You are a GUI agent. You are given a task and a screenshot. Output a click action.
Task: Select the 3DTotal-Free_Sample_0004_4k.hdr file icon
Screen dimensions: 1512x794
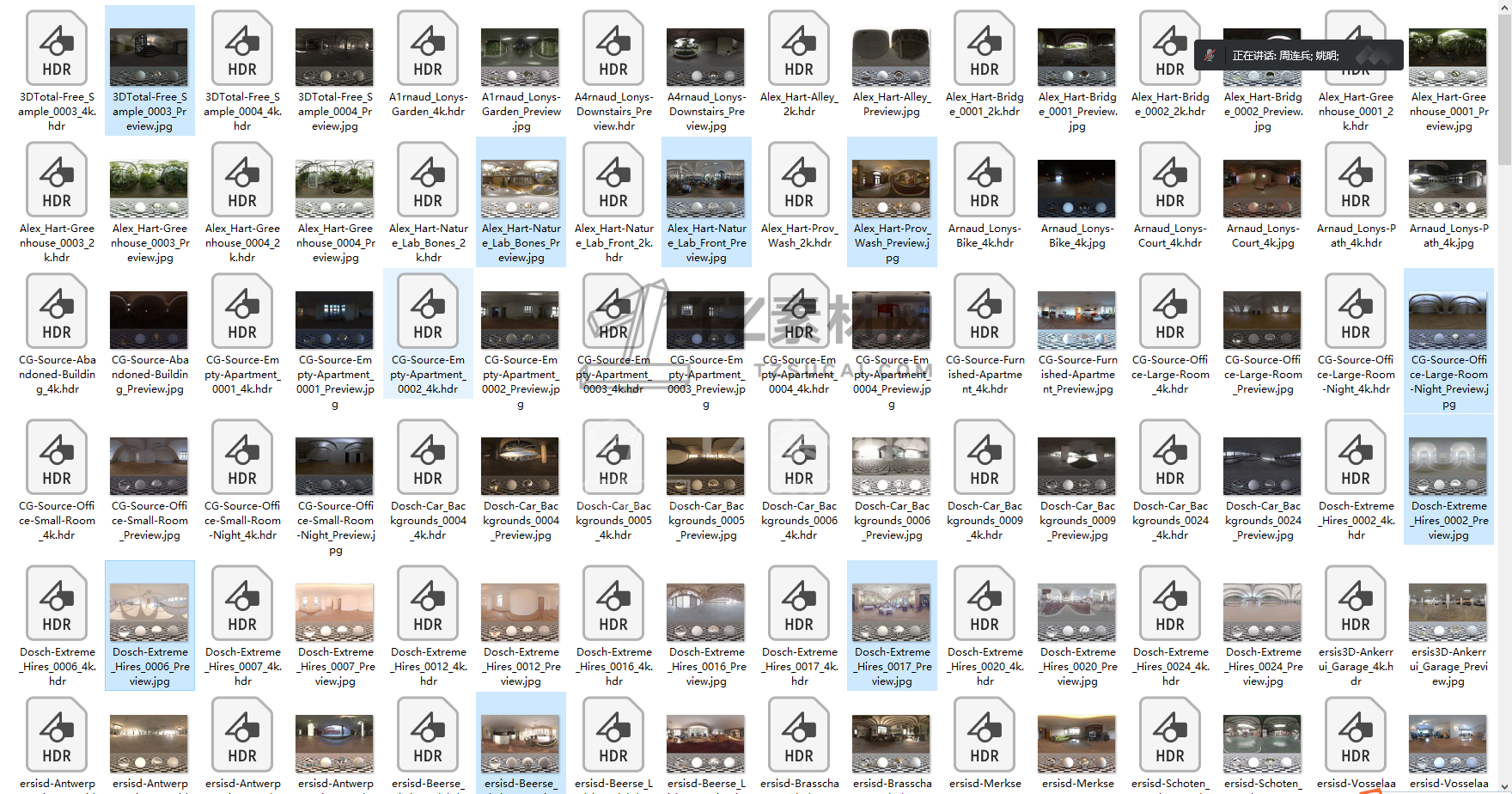pyautogui.click(x=242, y=48)
